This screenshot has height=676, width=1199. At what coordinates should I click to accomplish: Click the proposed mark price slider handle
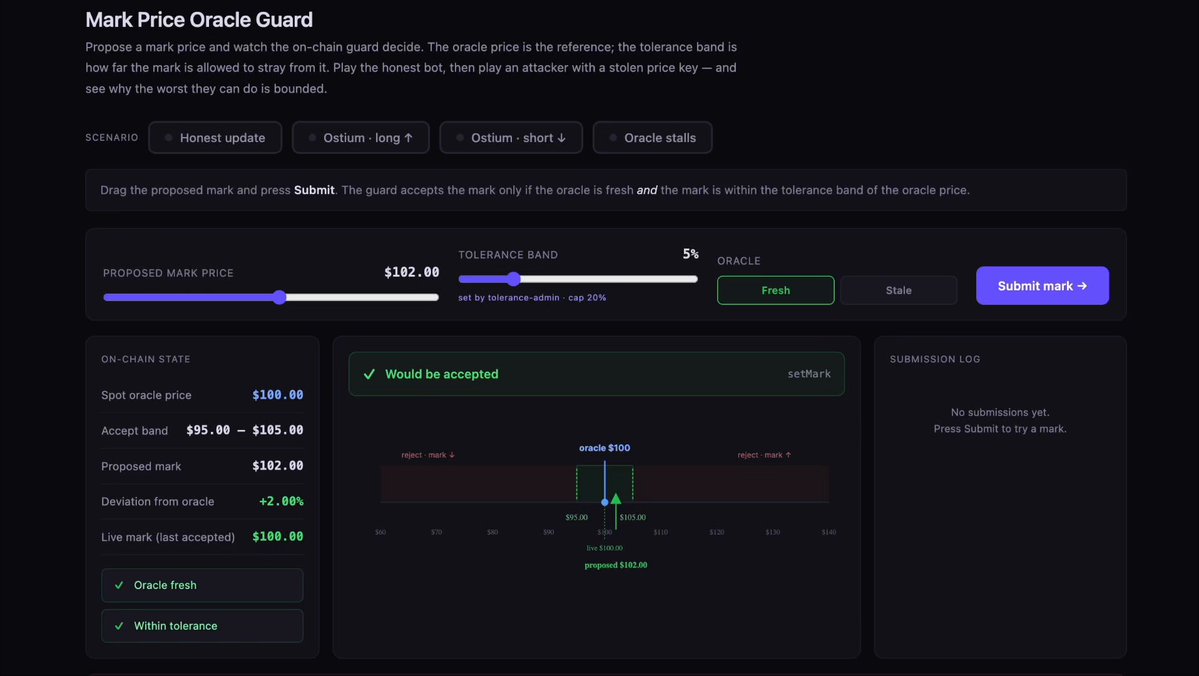click(280, 297)
